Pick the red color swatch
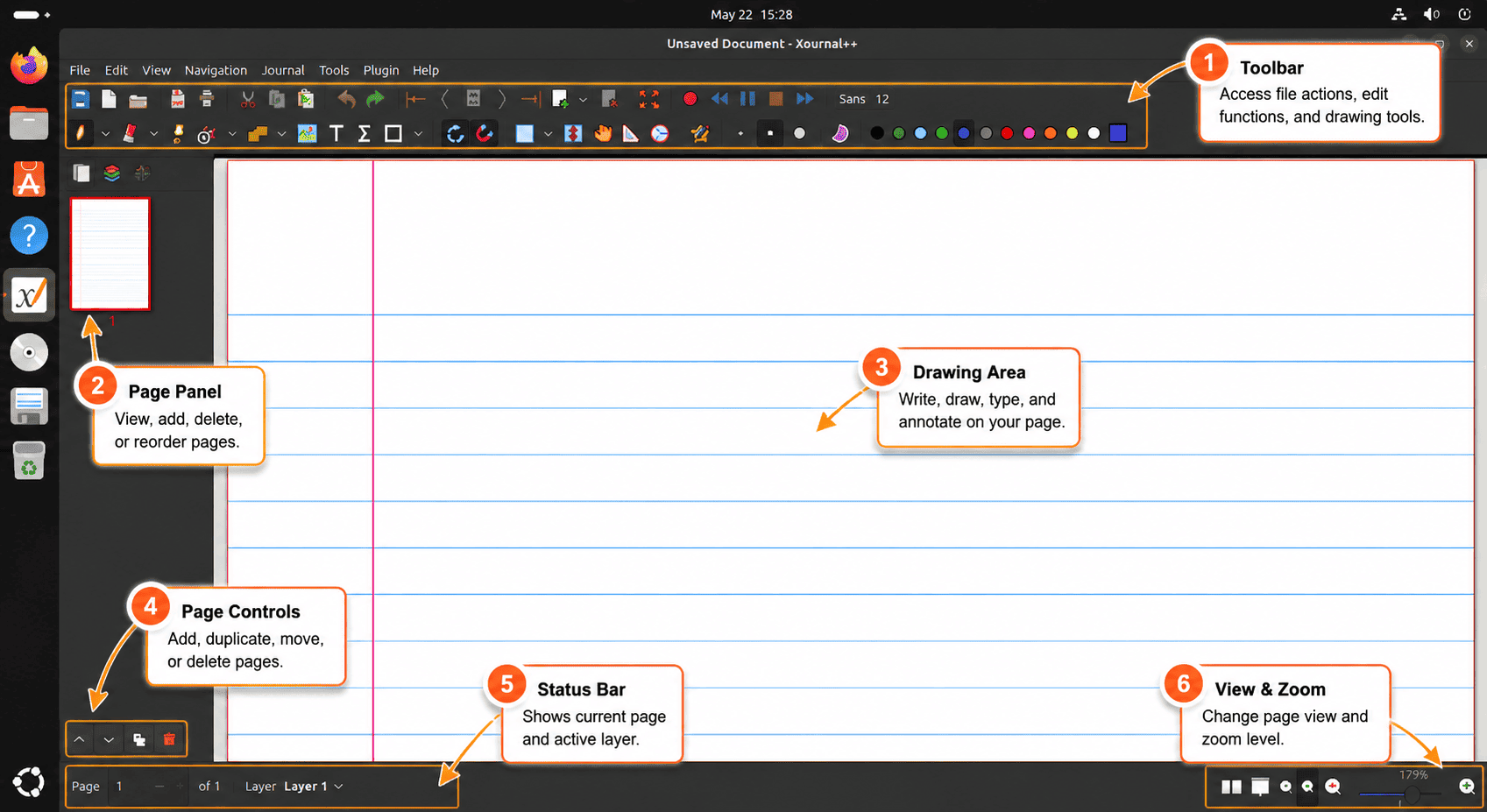This screenshot has height=812, width=1487. tap(1007, 133)
